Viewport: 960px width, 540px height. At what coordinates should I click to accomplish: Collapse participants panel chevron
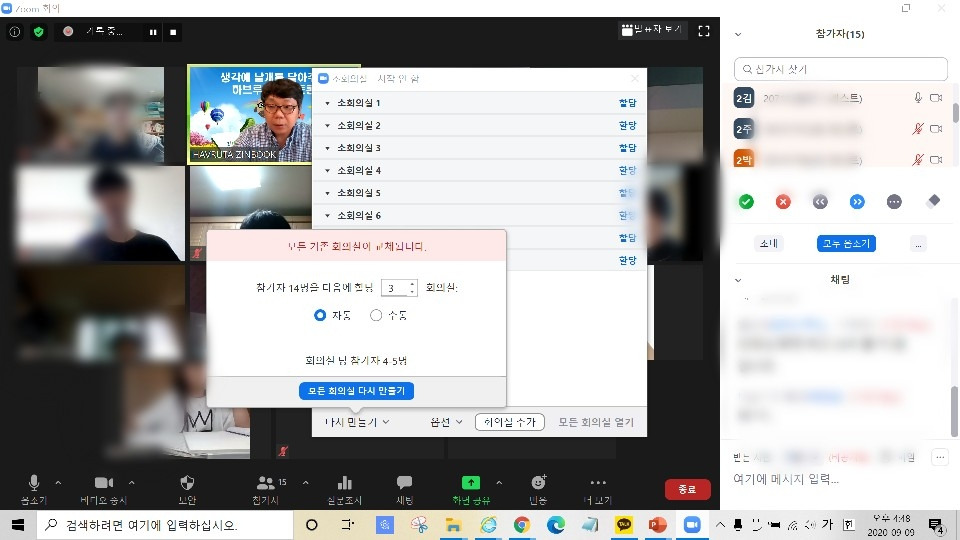[738, 34]
